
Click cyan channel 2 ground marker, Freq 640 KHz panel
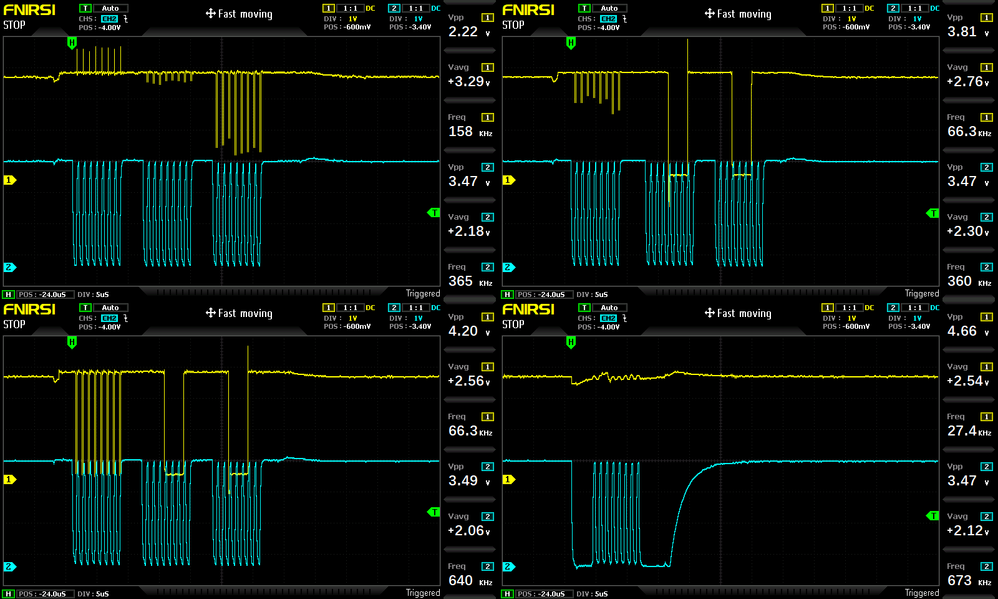pos(10,567)
